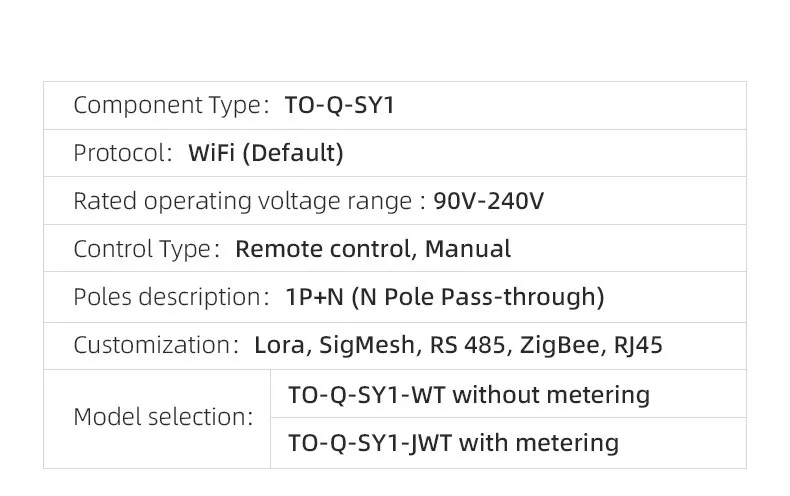Viewport: 790px width, 496px height.
Task: Select "TO-Q-SY1-WT without metering" model
Action: (469, 395)
